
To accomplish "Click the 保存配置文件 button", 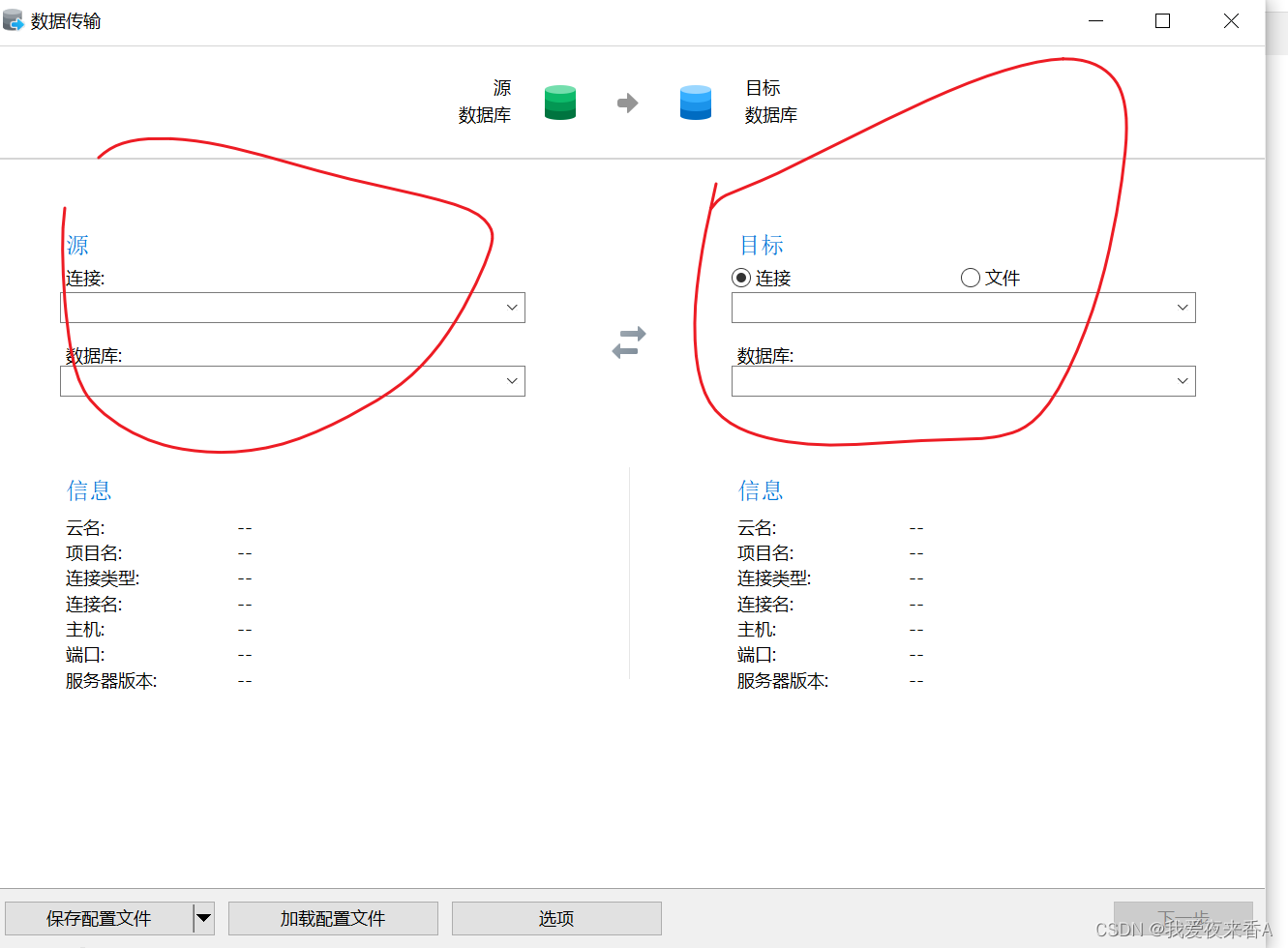I will click(x=99, y=918).
